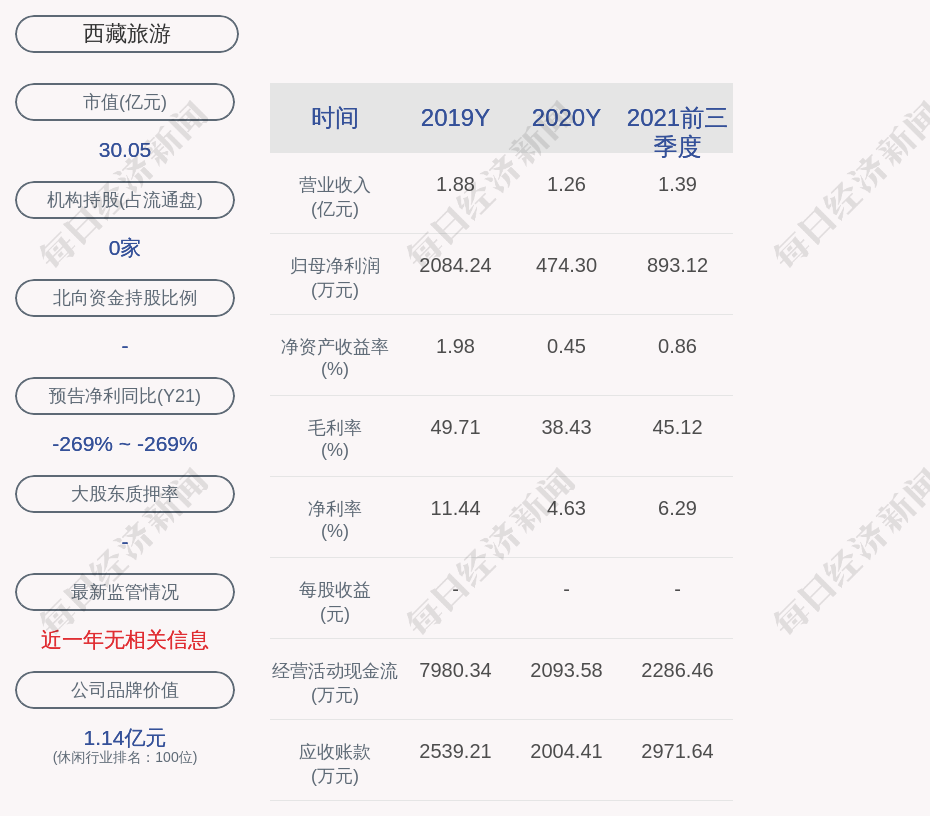Select the 2020Y column header
Viewport: 930px width, 816px height.
pyautogui.click(x=566, y=118)
